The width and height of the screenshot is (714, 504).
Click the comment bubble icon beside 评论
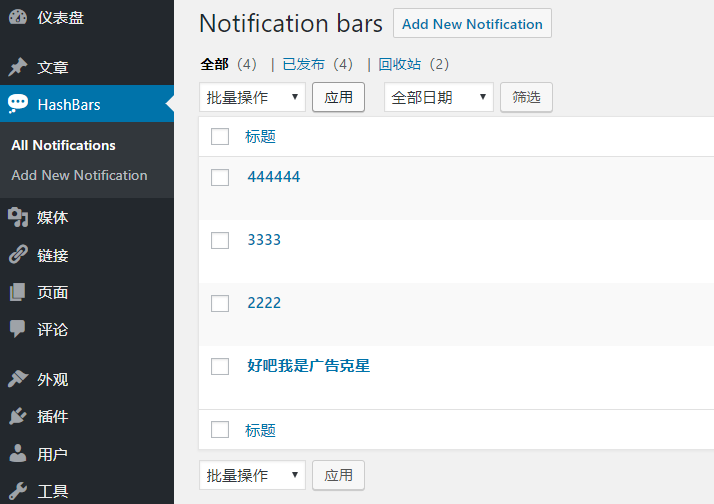coord(18,329)
